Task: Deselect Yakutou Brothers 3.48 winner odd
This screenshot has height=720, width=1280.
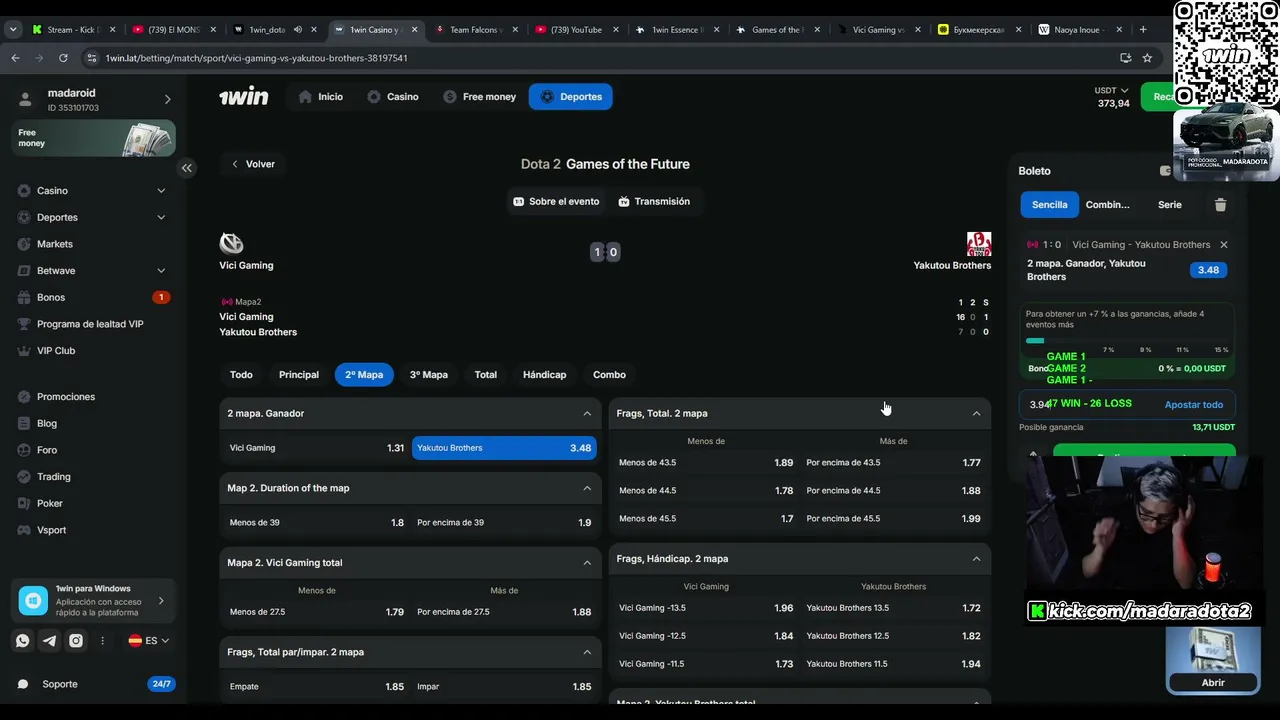Action: click(504, 448)
